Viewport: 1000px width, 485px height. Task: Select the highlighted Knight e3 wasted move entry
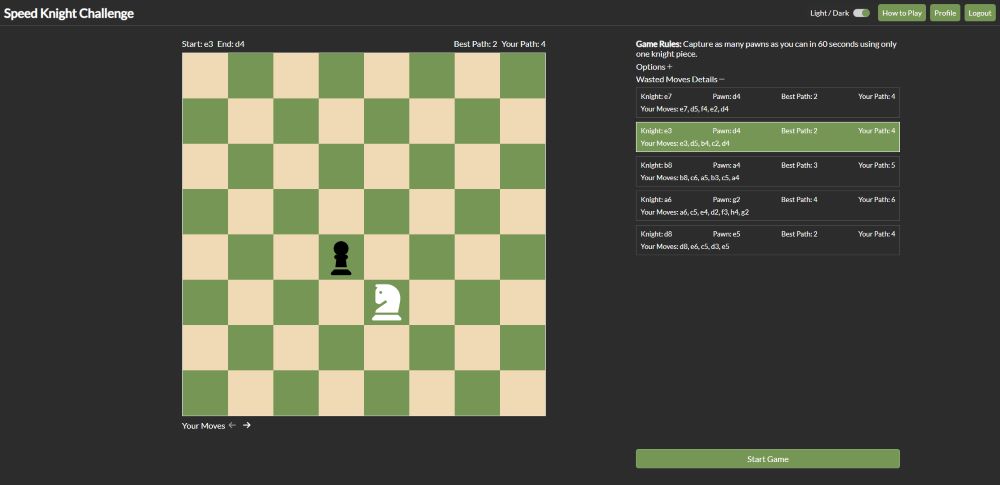(767, 137)
